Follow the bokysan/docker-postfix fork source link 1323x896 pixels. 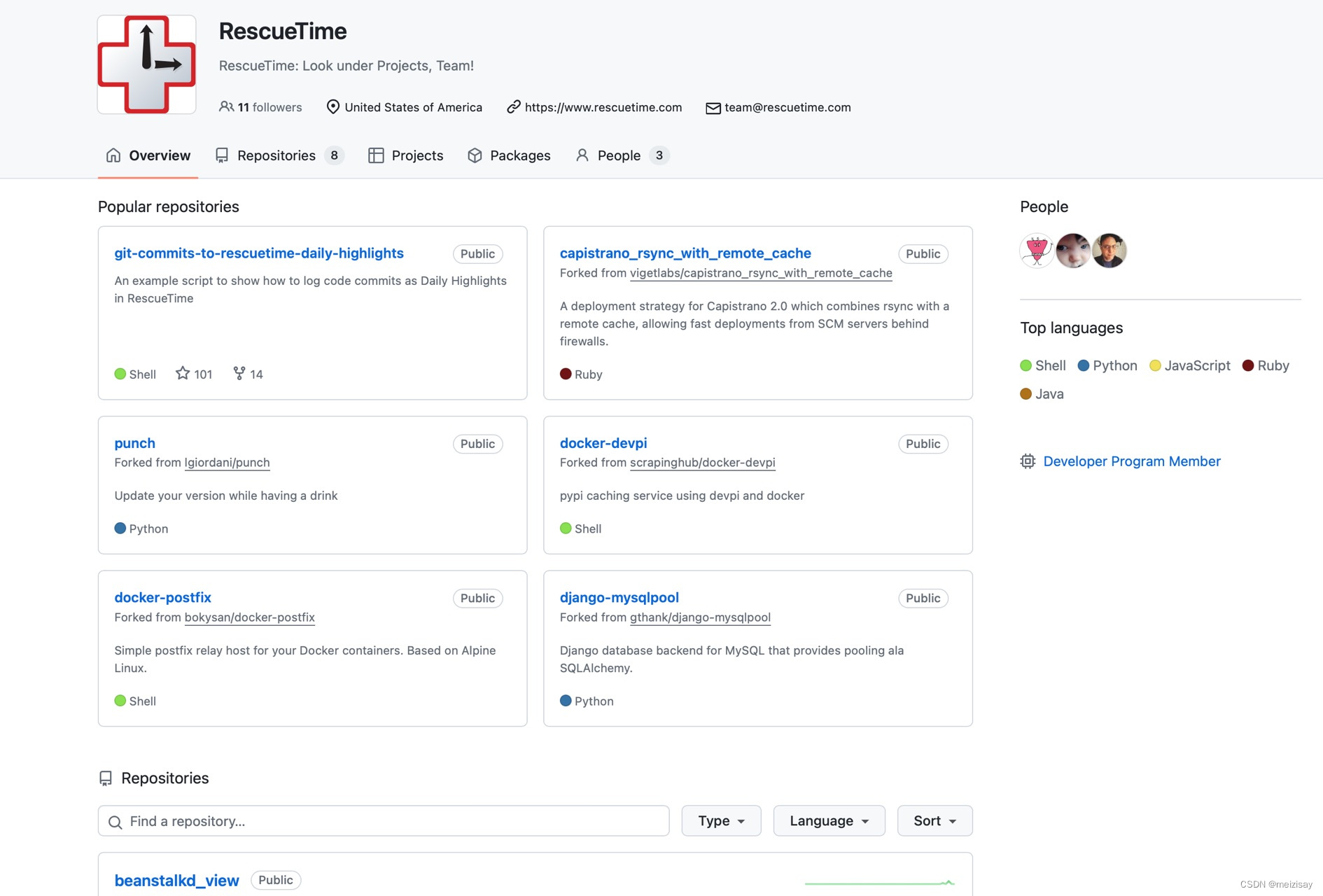coord(250,617)
